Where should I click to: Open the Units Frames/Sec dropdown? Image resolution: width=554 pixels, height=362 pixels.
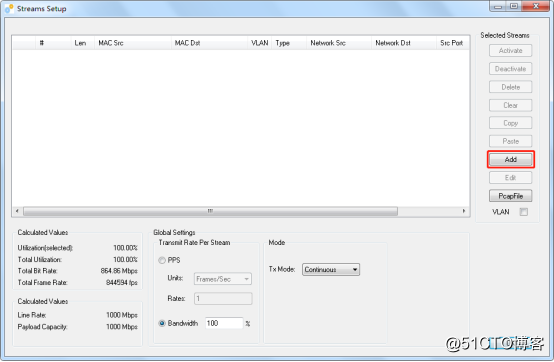[223, 279]
